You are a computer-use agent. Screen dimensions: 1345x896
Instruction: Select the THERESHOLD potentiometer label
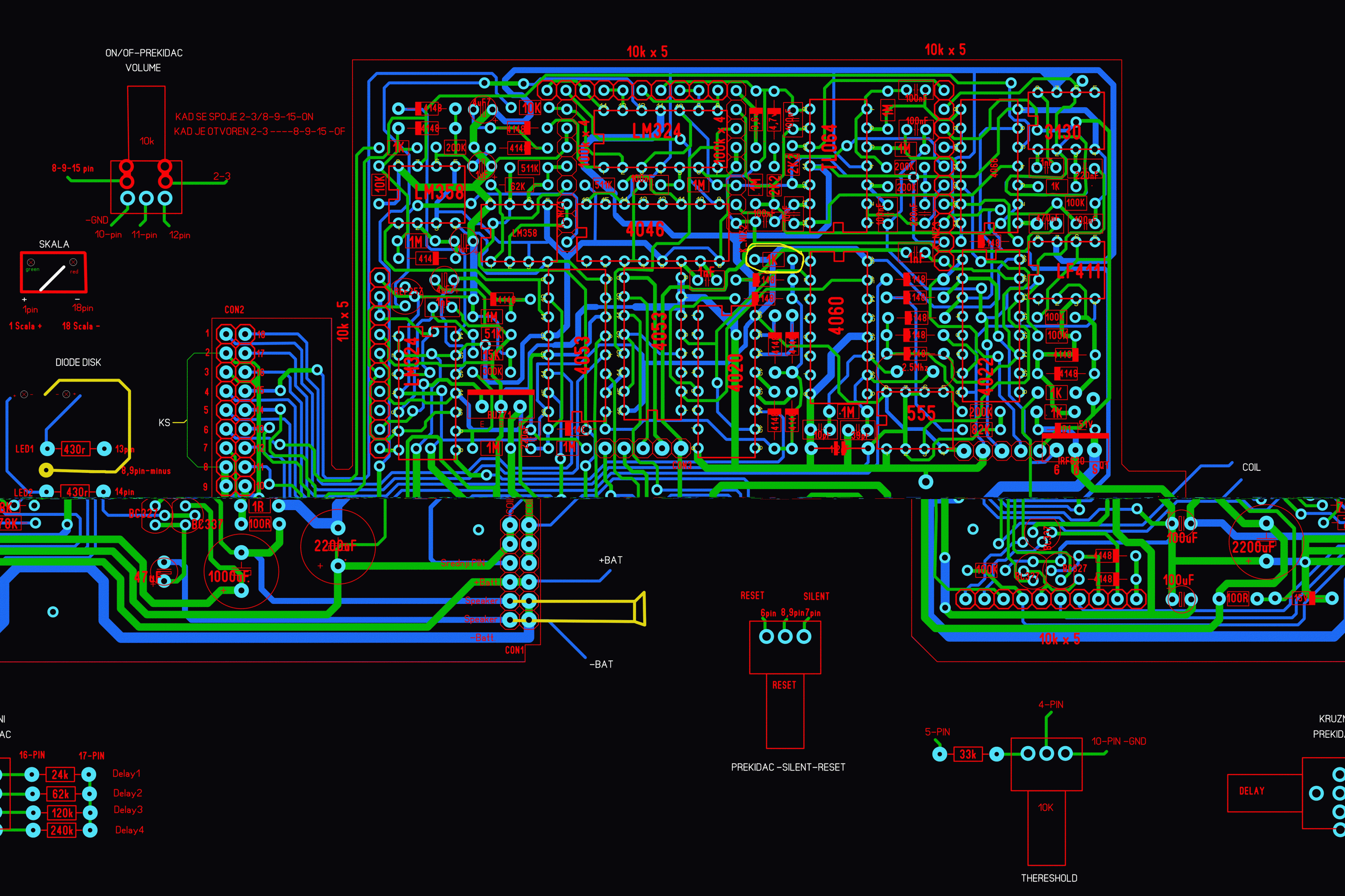point(1049,878)
